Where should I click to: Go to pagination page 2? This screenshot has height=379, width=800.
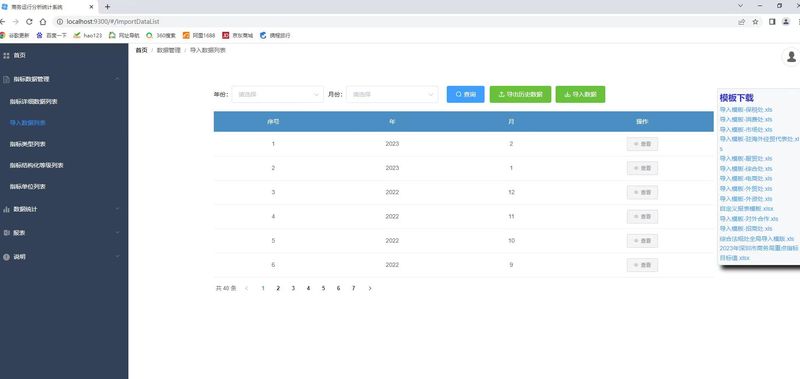click(x=278, y=288)
